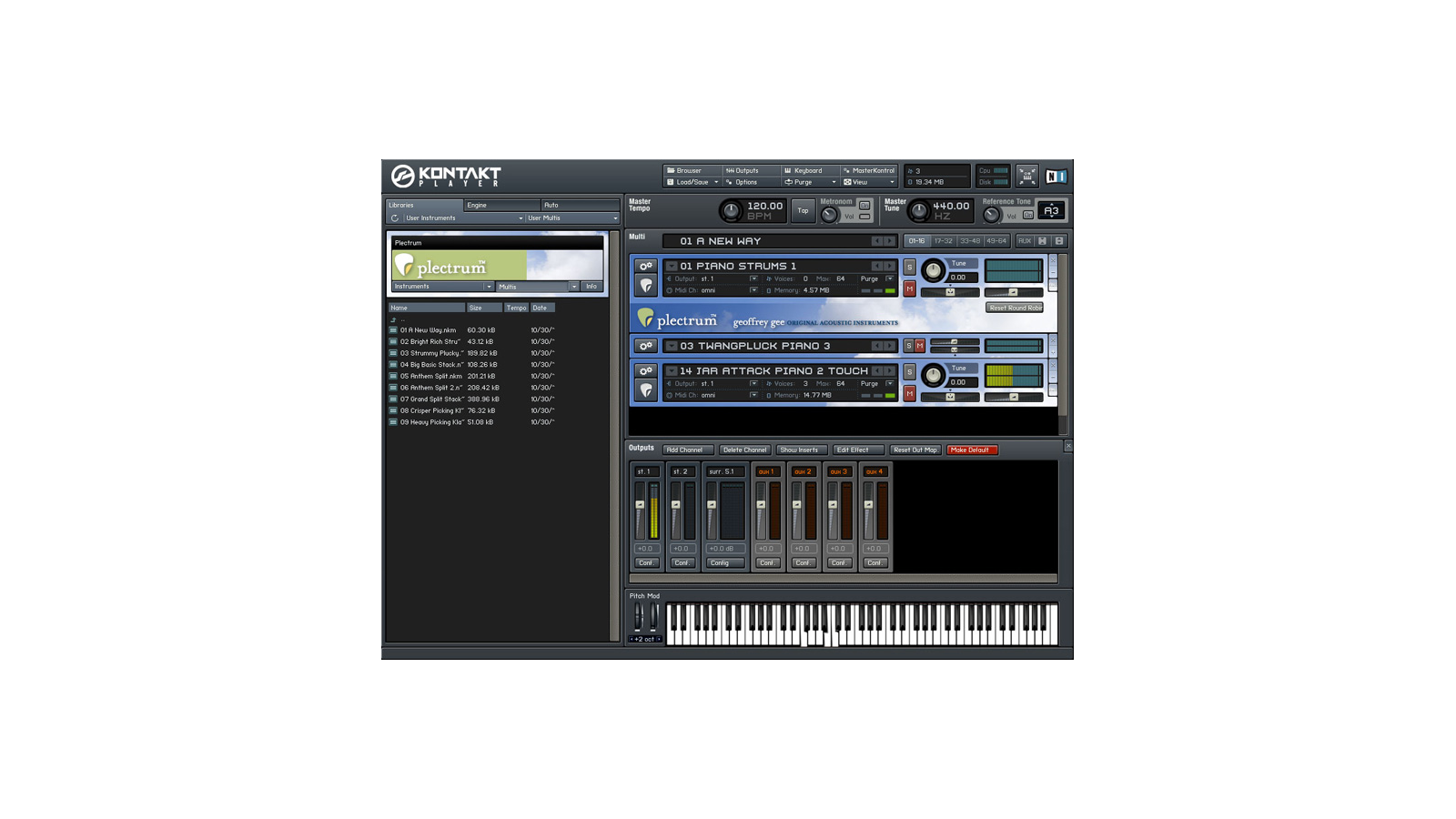
Task: Toggle the Outputs section button
Action: pyautogui.click(x=751, y=170)
